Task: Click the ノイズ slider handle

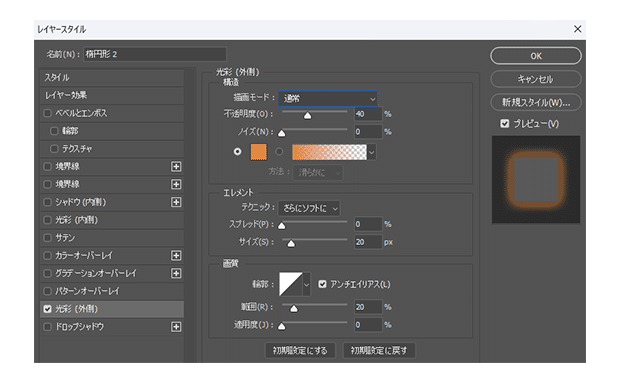Action: coord(282,133)
